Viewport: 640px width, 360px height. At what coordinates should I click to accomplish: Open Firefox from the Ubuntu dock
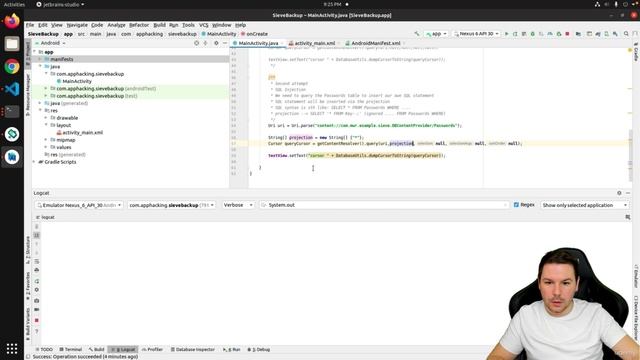(x=12, y=21)
